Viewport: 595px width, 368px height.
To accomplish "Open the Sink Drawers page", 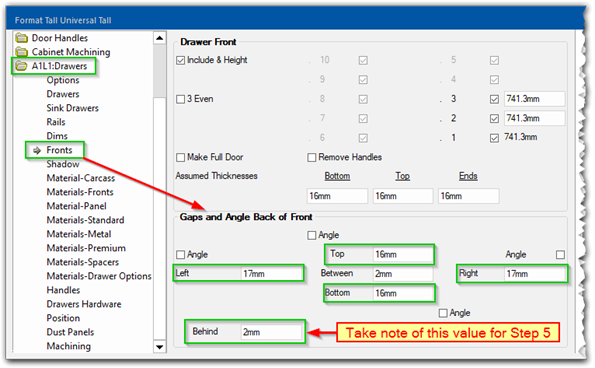I will 72,108.
